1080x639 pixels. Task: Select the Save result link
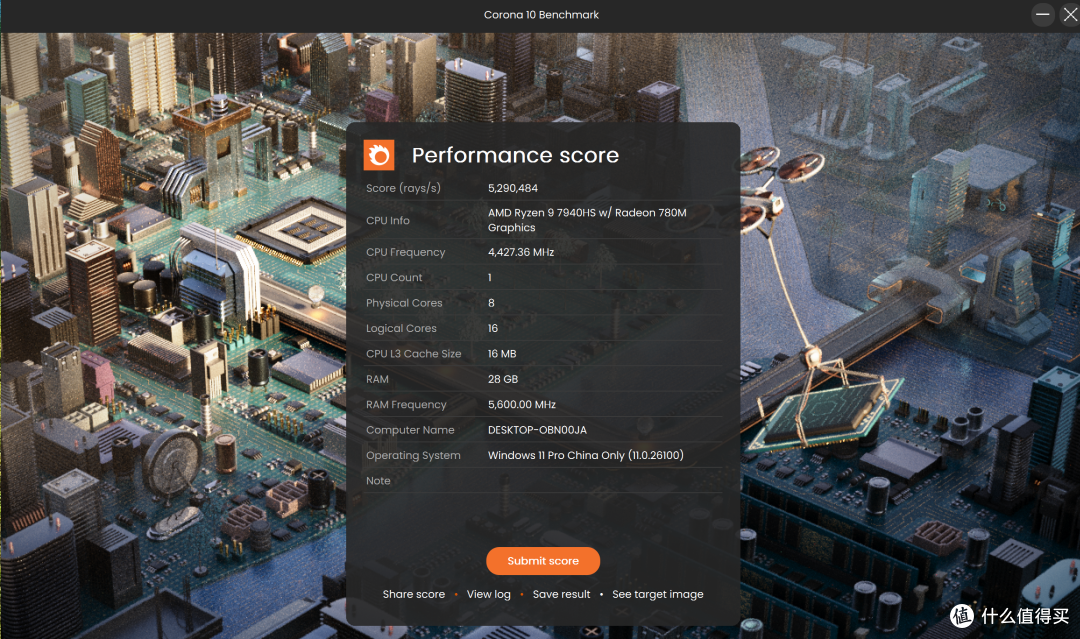(561, 594)
